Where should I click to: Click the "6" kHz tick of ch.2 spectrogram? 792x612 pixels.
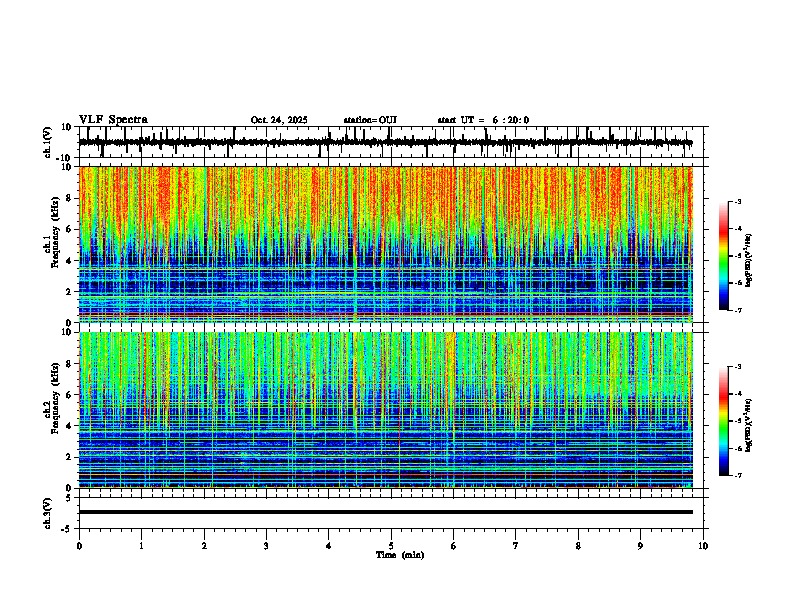(x=69, y=395)
